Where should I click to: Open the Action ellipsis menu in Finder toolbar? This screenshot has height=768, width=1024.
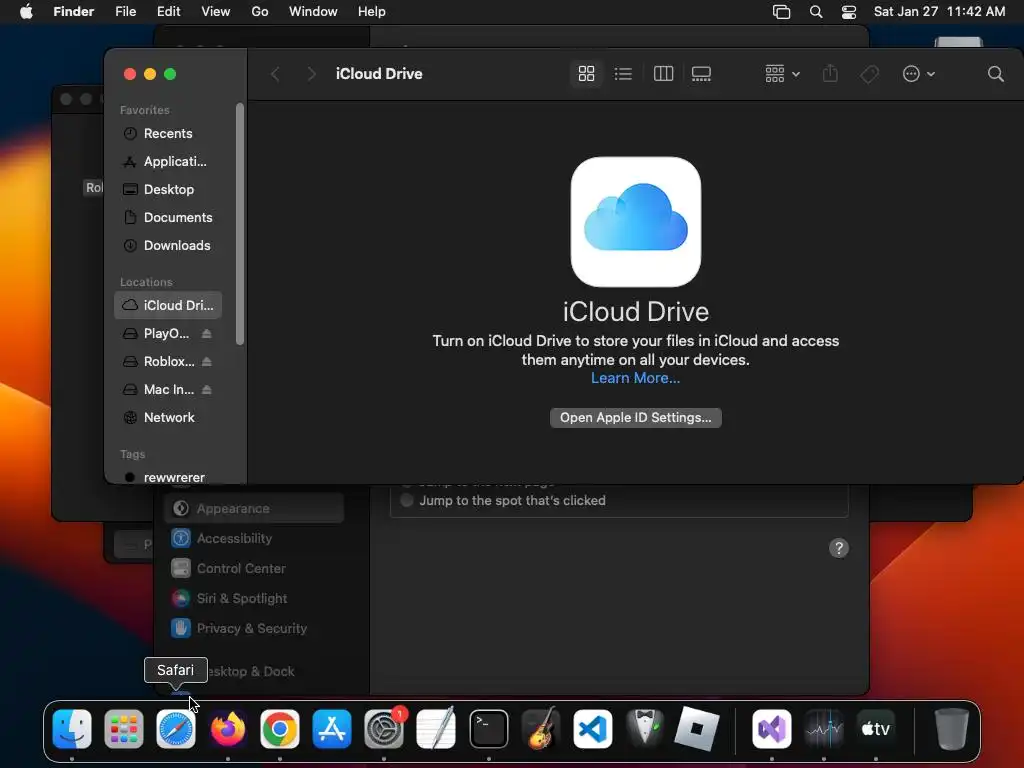(918, 74)
